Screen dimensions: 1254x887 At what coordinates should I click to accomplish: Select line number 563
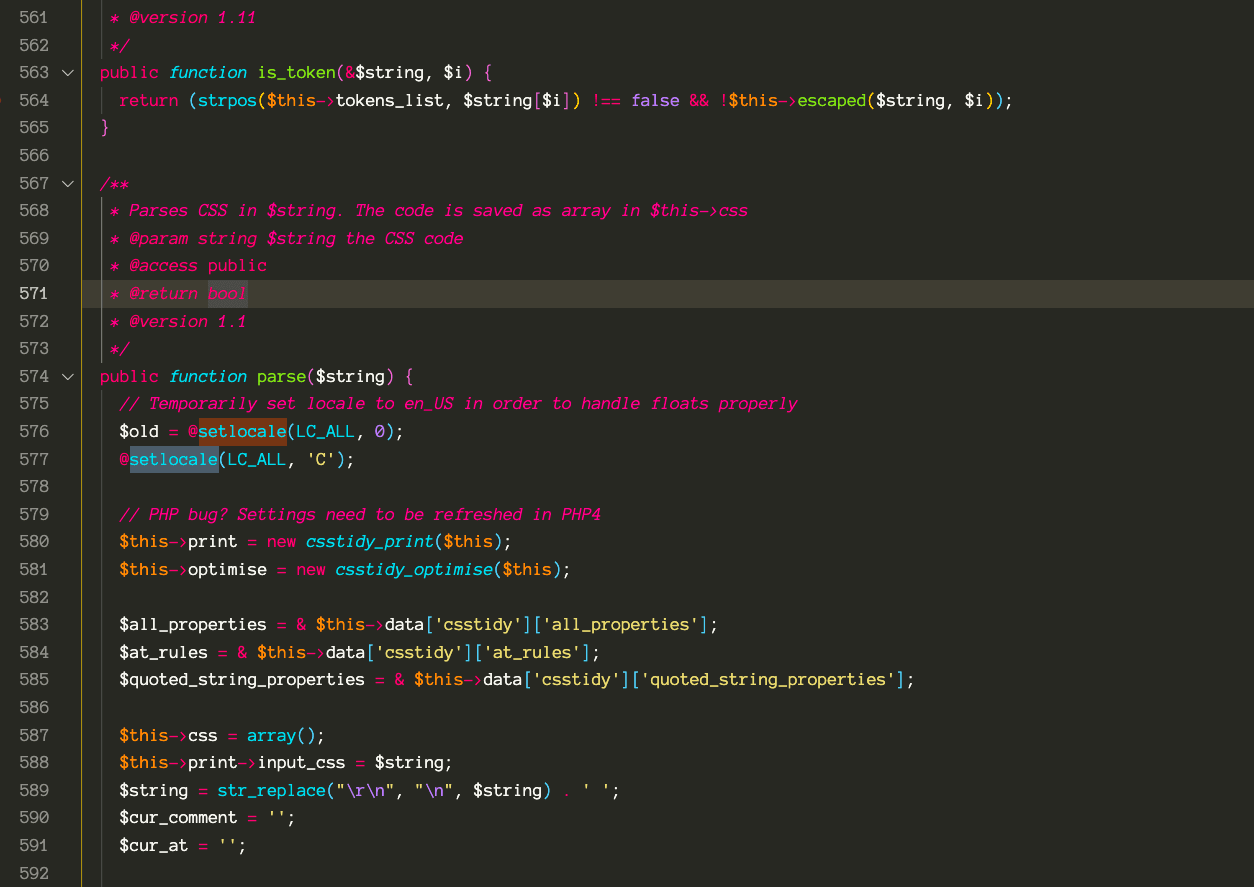(33, 72)
